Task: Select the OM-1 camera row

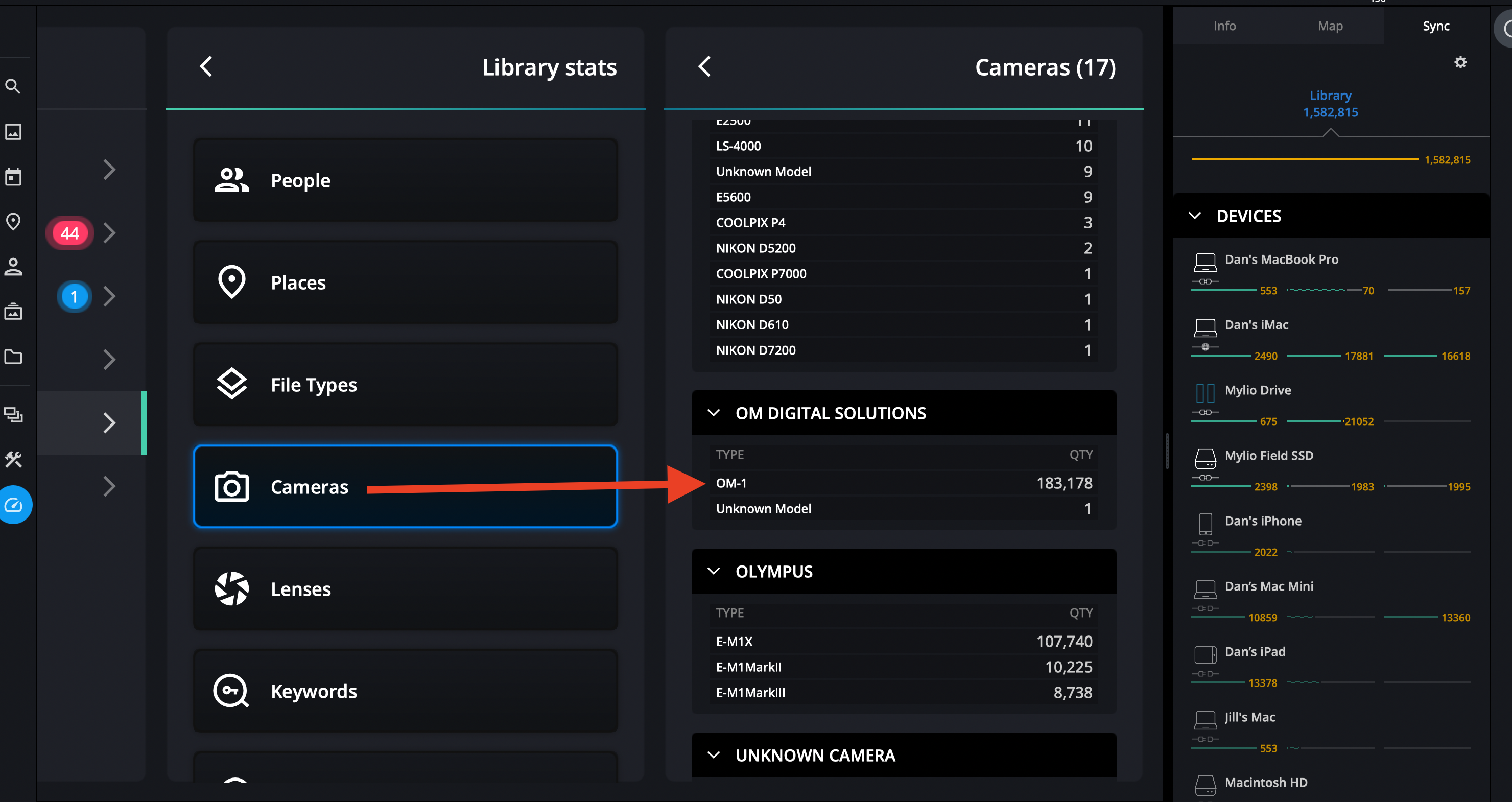Action: (x=904, y=483)
